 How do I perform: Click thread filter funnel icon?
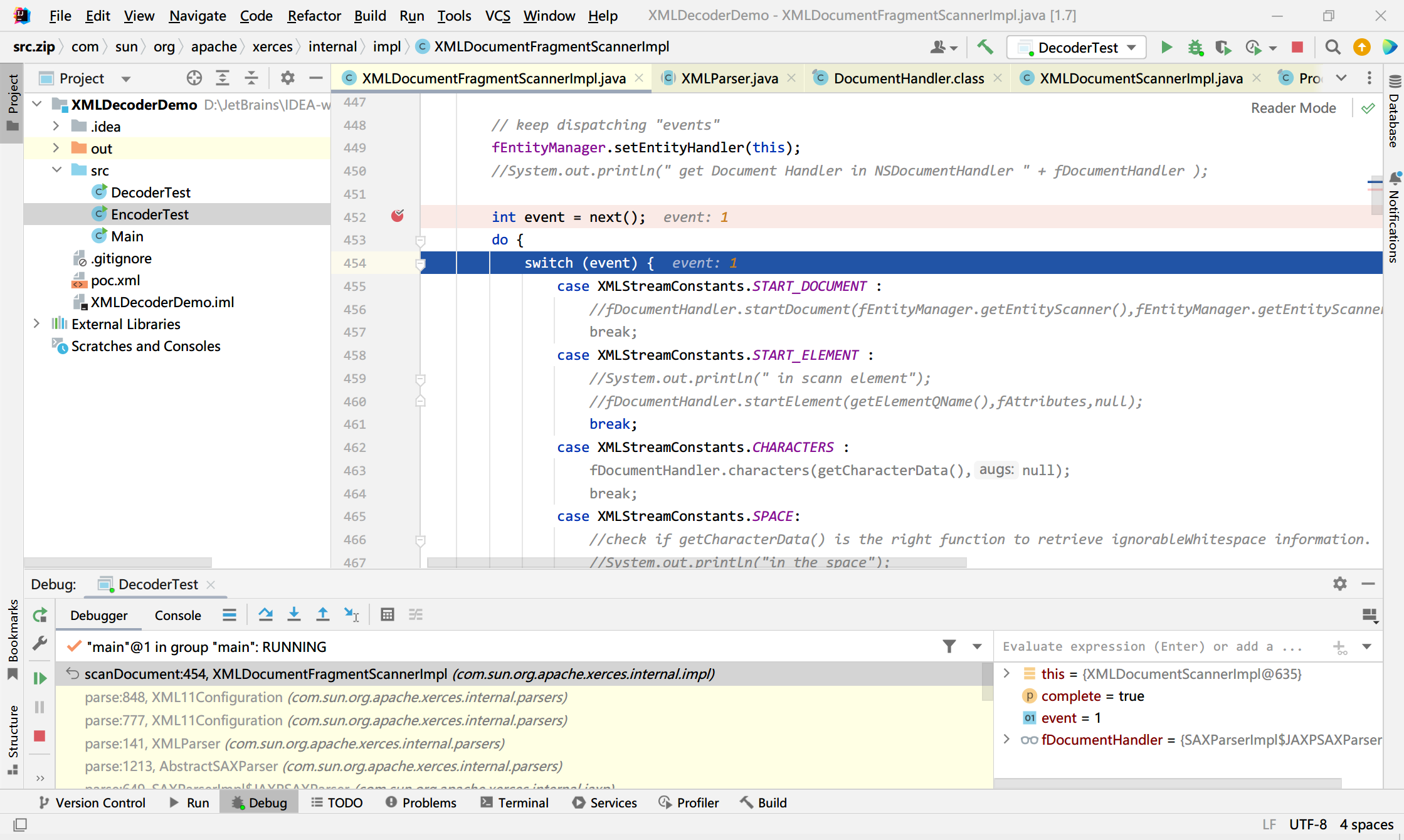point(949,646)
